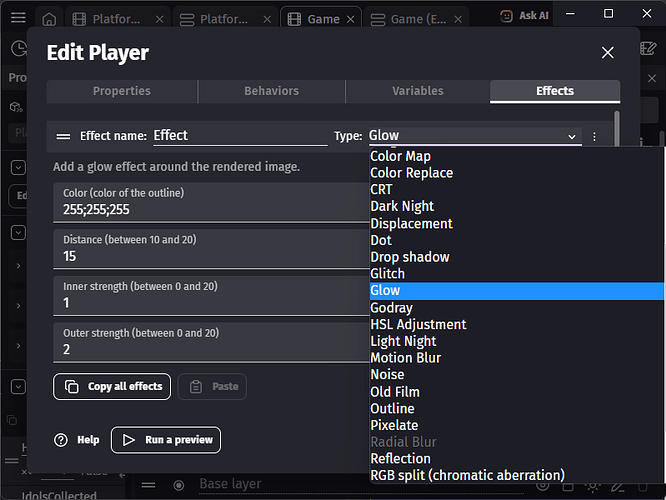Pick Godray in the effect types

[391, 308]
